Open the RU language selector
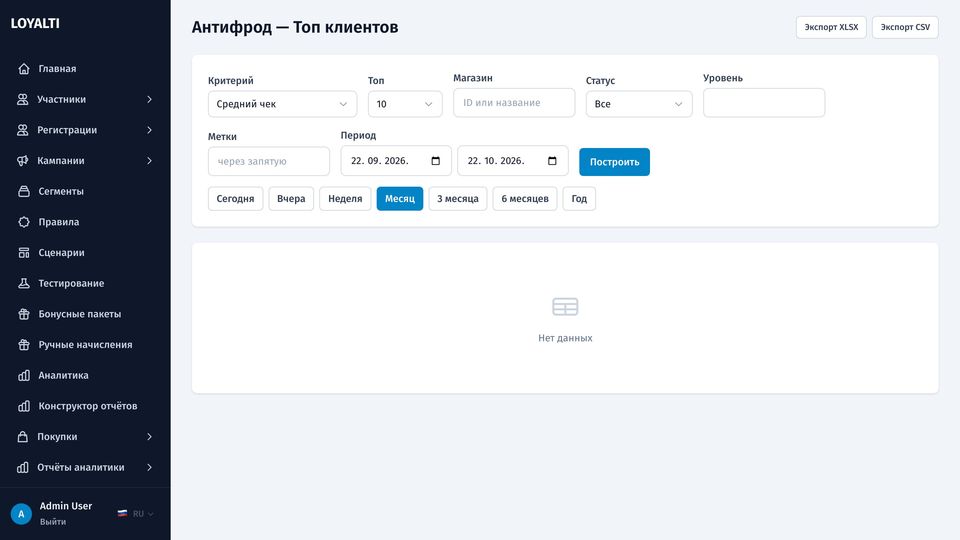This screenshot has width=960, height=540. [x=136, y=514]
